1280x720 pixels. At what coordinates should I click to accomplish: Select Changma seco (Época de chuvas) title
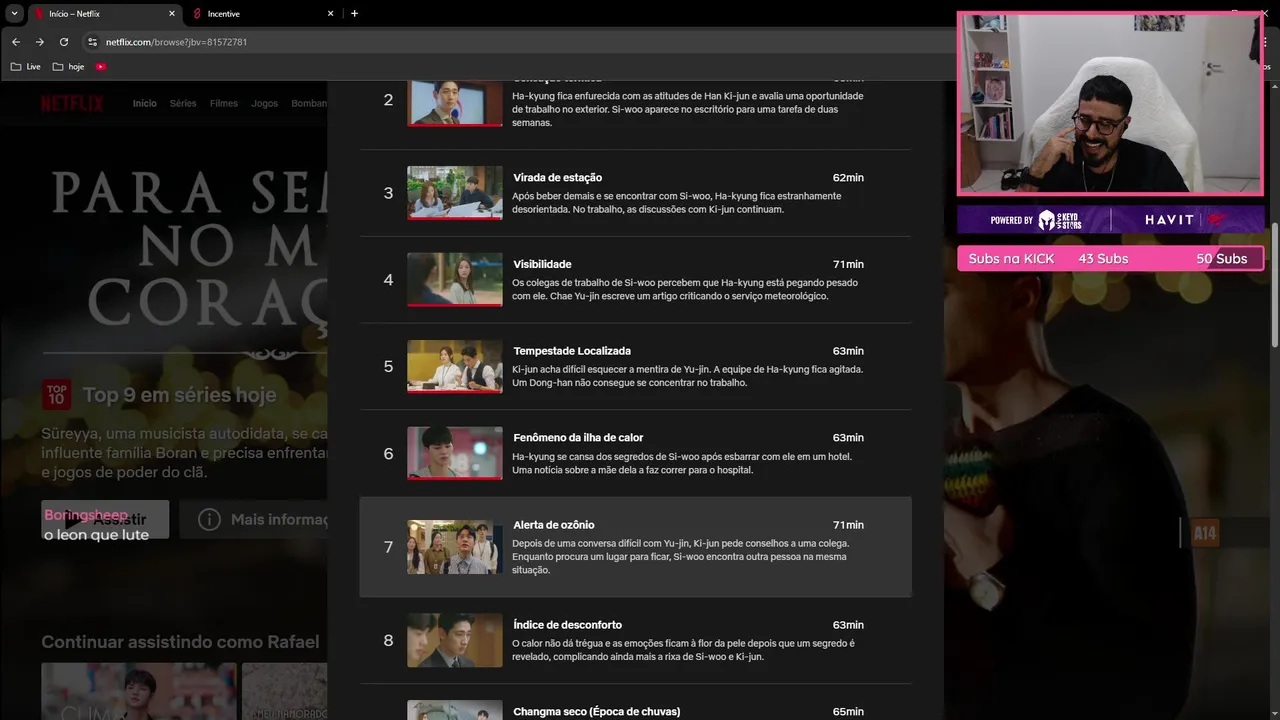597,712
